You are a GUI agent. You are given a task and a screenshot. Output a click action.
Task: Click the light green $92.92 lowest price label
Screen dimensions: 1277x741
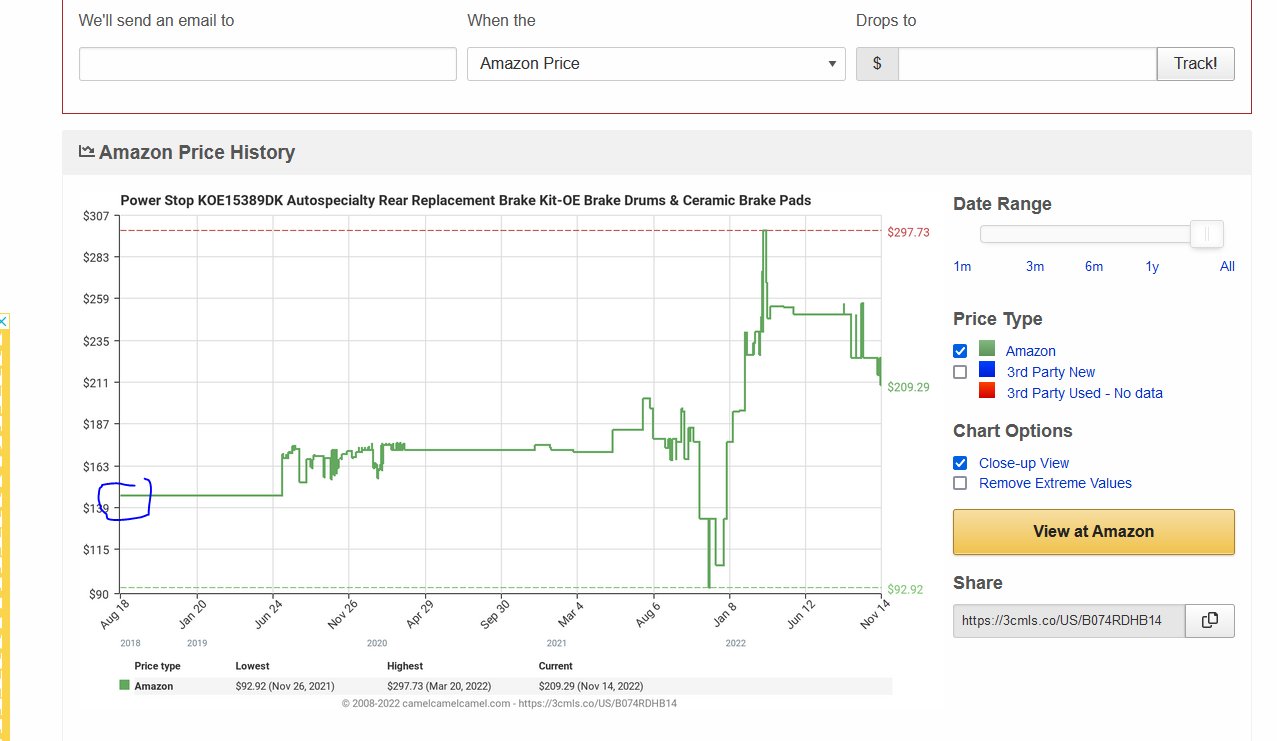905,589
